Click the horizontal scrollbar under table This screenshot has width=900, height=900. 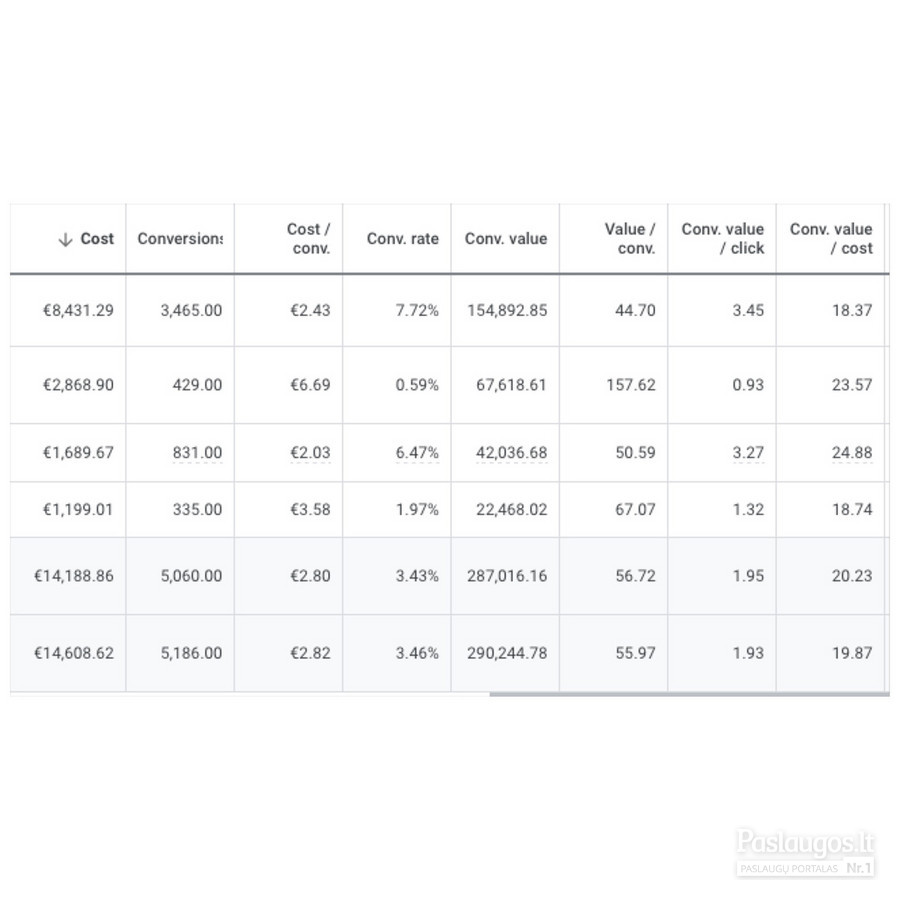689,695
